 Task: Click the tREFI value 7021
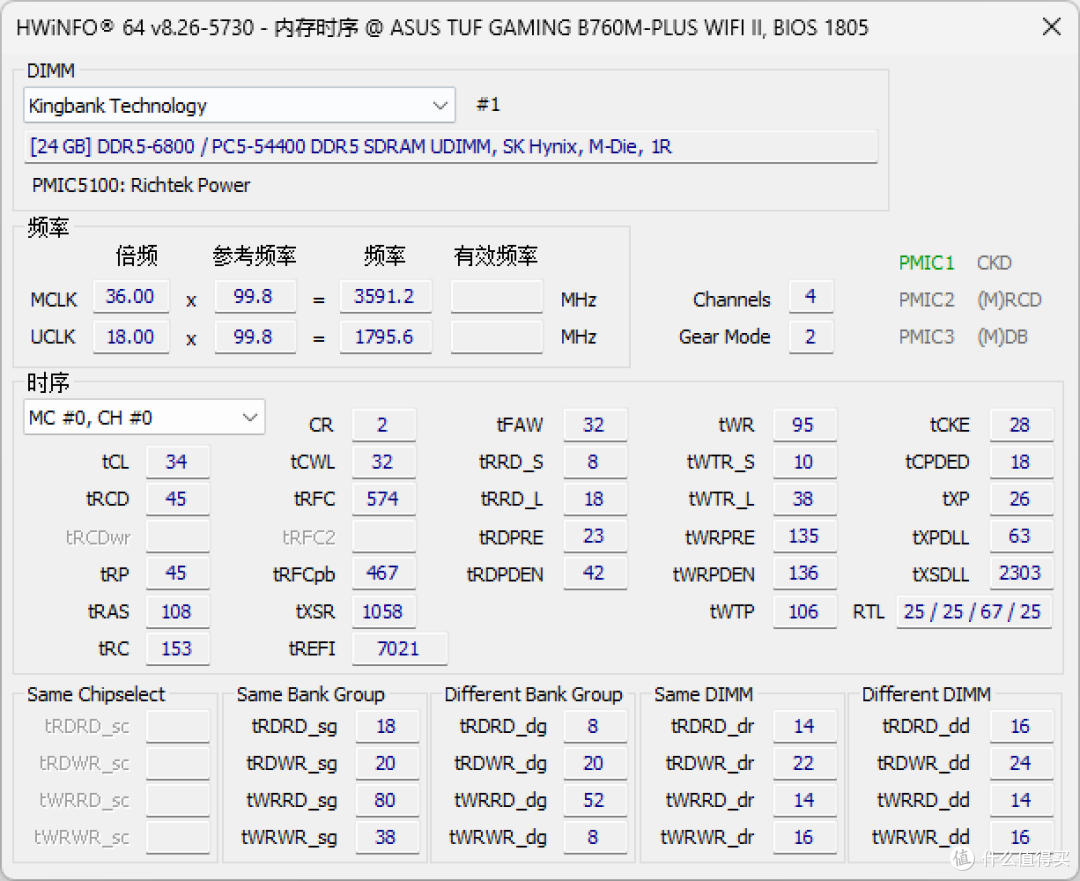(399, 649)
